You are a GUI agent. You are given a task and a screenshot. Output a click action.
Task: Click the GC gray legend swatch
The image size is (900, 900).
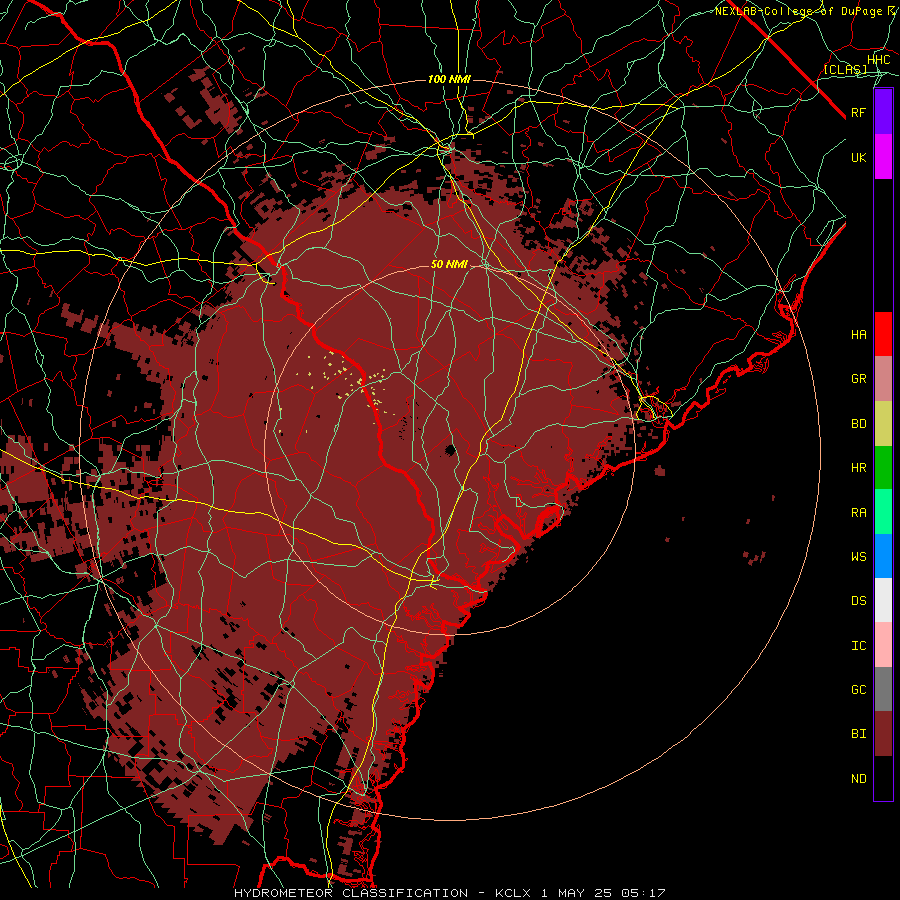click(x=883, y=689)
